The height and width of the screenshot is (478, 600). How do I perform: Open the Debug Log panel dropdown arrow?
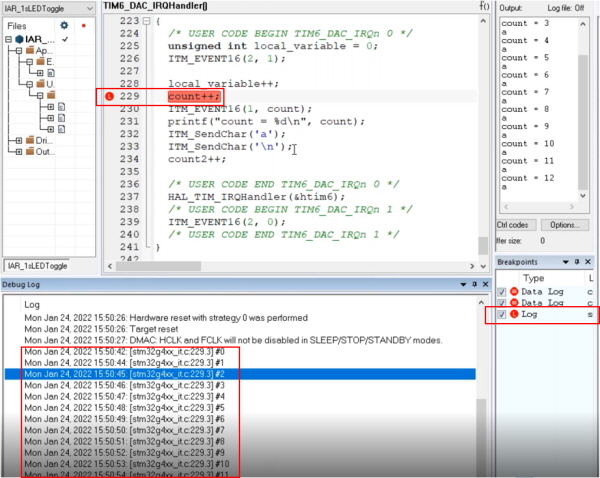(x=463, y=284)
